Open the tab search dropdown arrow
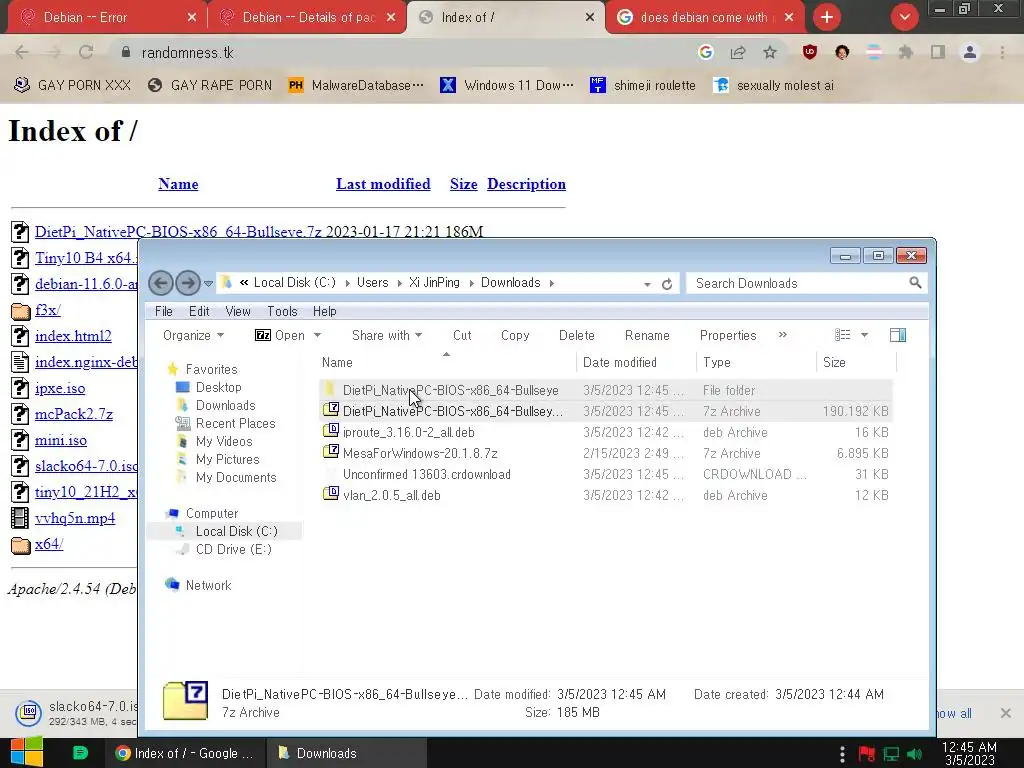Image resolution: width=1024 pixels, height=768 pixels. [904, 17]
